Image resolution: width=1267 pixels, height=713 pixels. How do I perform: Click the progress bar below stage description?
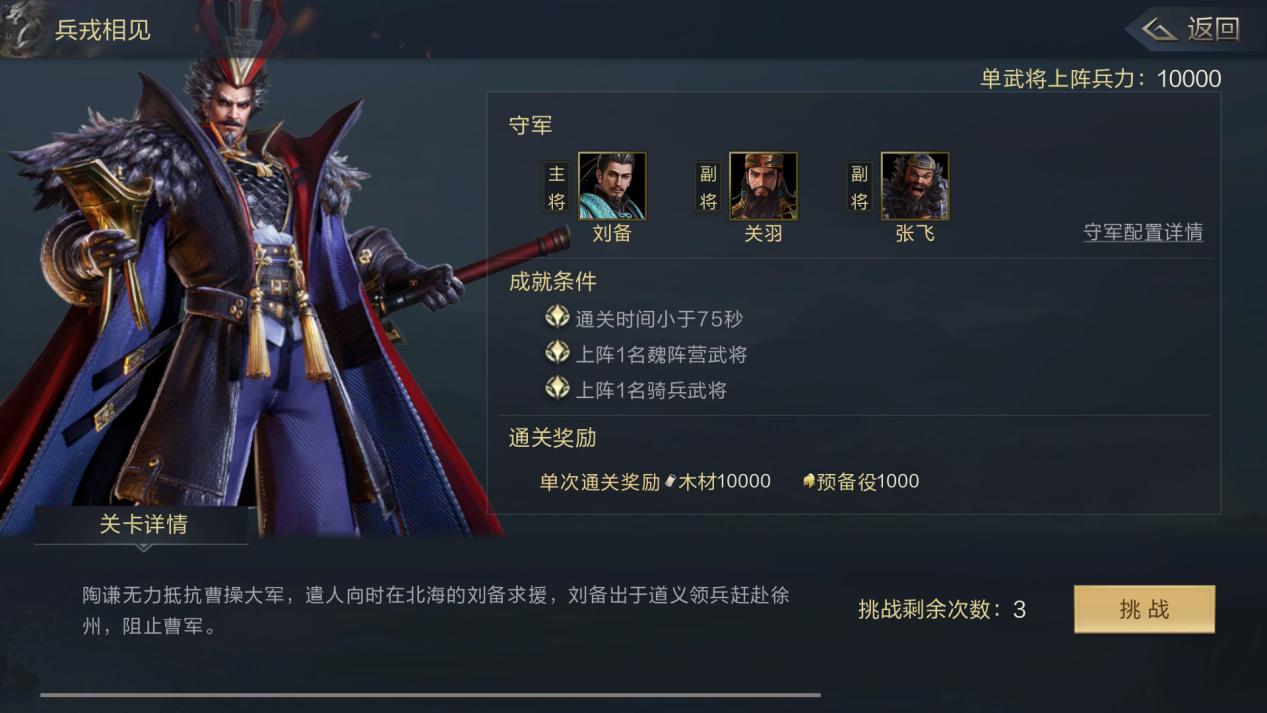430,694
